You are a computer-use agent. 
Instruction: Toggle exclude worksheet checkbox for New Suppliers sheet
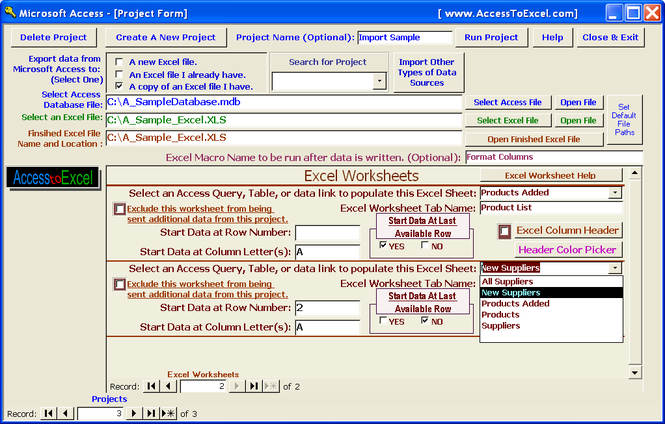(x=120, y=284)
